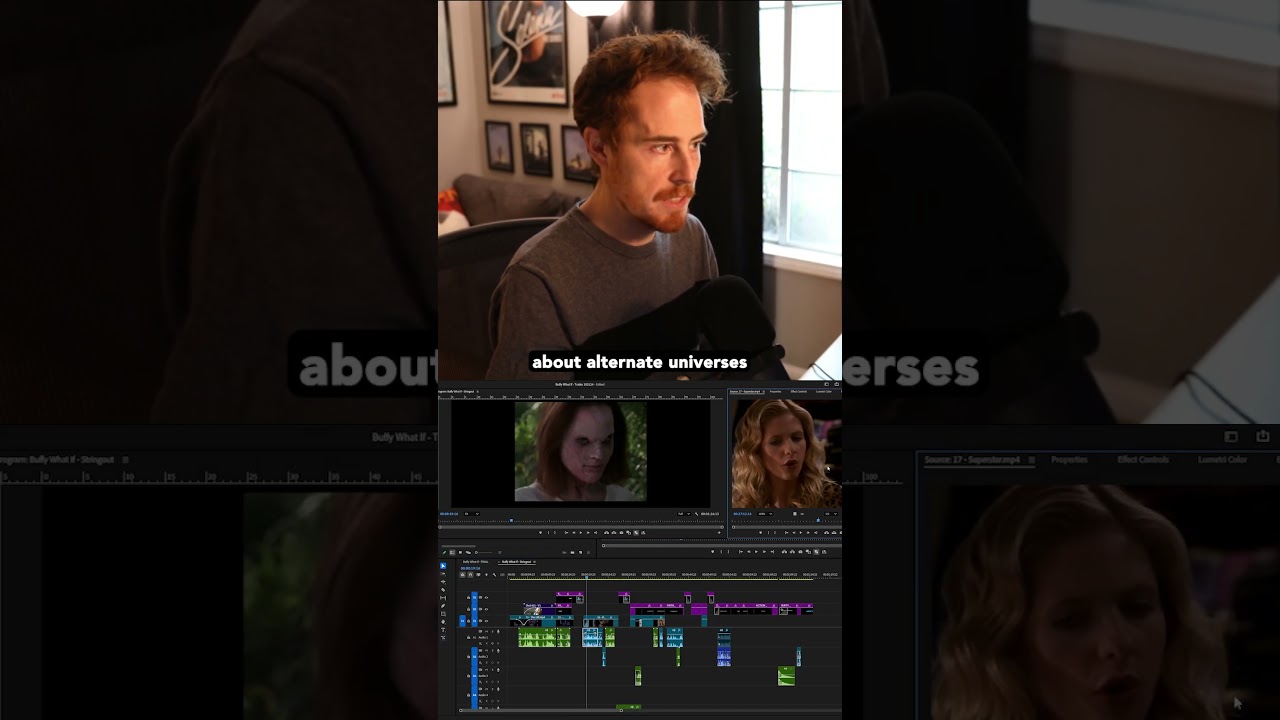Viewport: 1280px width, 720px height.
Task: Select the Rectangle tool
Action: point(444,614)
